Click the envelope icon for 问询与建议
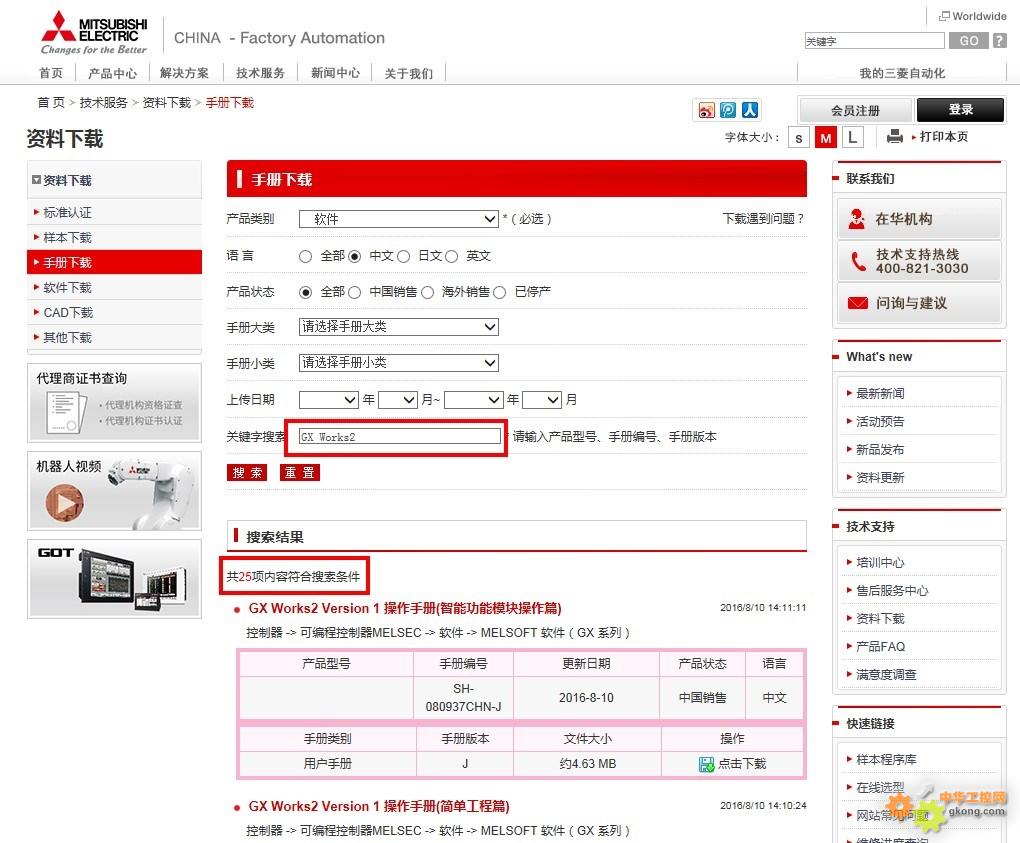This screenshot has width=1020, height=843. click(x=857, y=303)
